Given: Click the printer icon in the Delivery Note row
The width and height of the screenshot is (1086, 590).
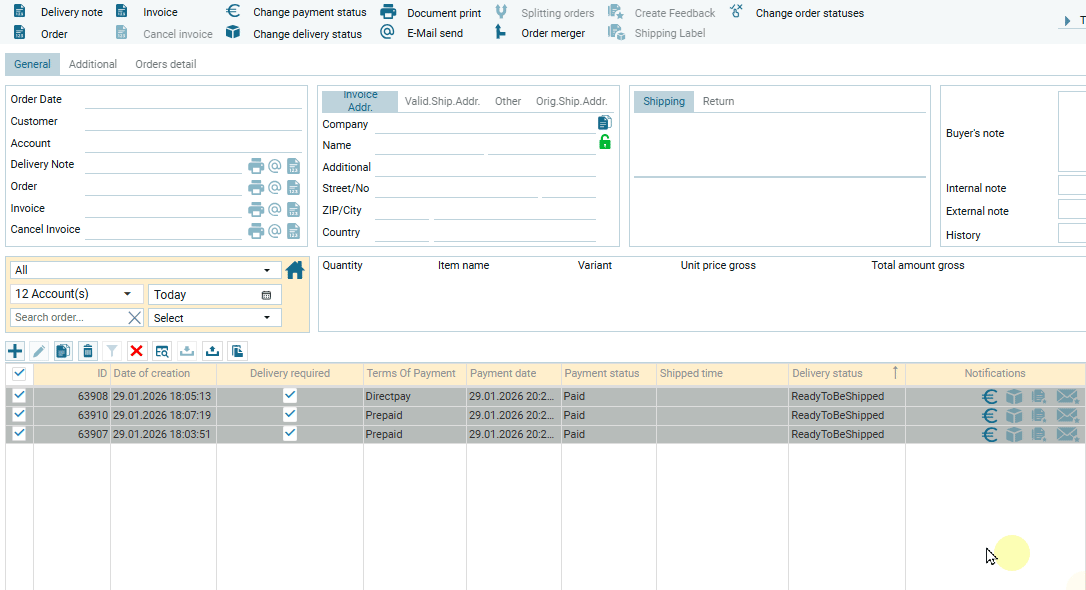Looking at the screenshot, I should pyautogui.click(x=256, y=166).
